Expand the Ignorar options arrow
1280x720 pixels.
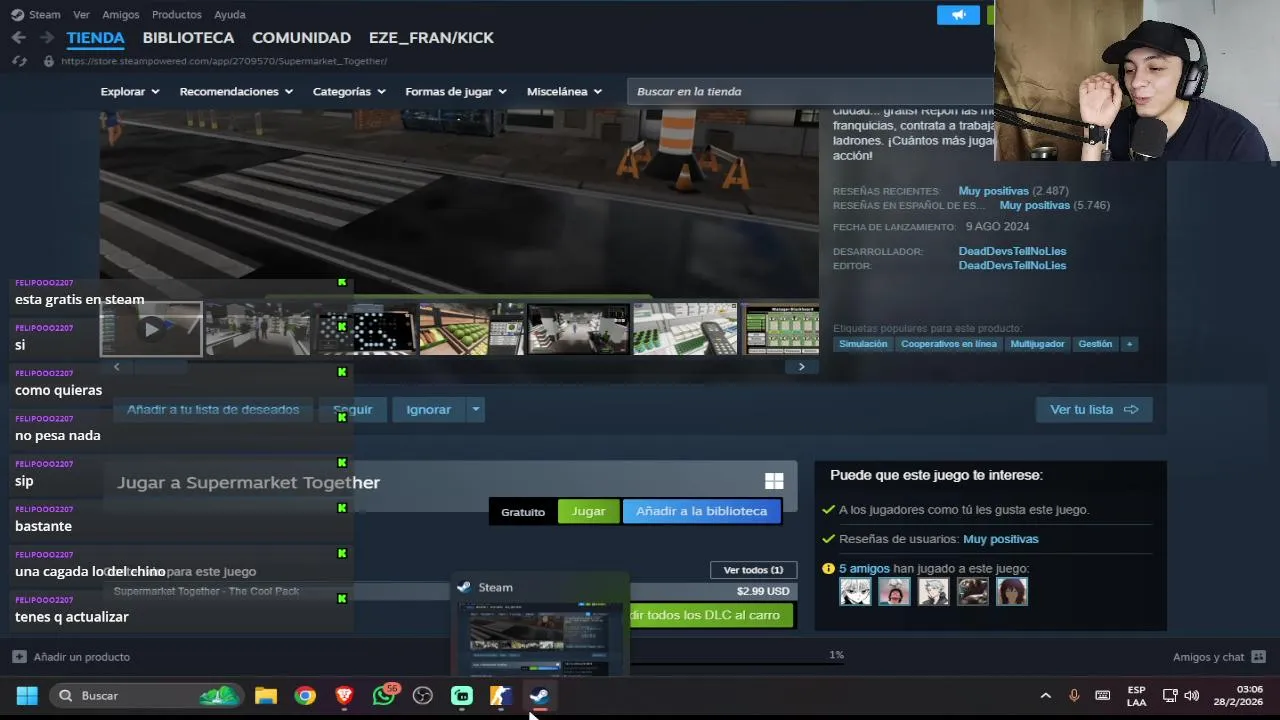pyautogui.click(x=476, y=409)
